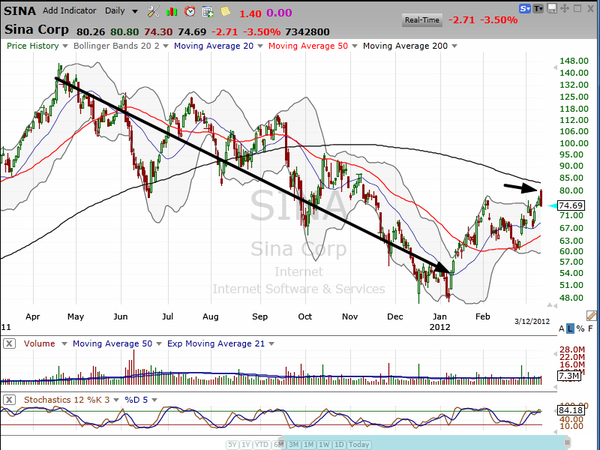Click the 7.3M volume value label
The height and width of the screenshot is (450, 600).
click(x=569, y=376)
